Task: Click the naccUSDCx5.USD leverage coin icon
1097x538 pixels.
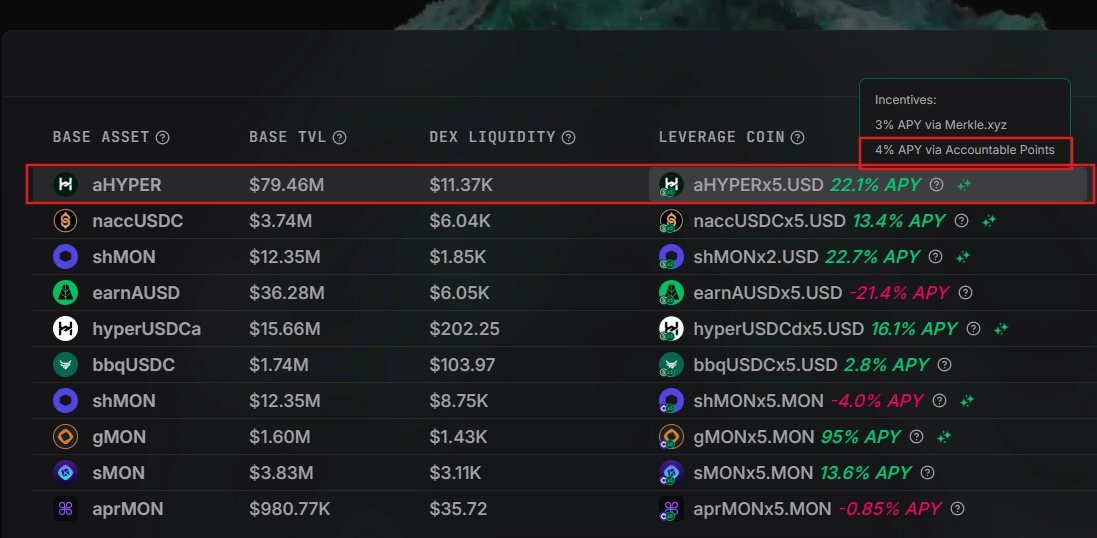Action: pyautogui.click(x=671, y=221)
